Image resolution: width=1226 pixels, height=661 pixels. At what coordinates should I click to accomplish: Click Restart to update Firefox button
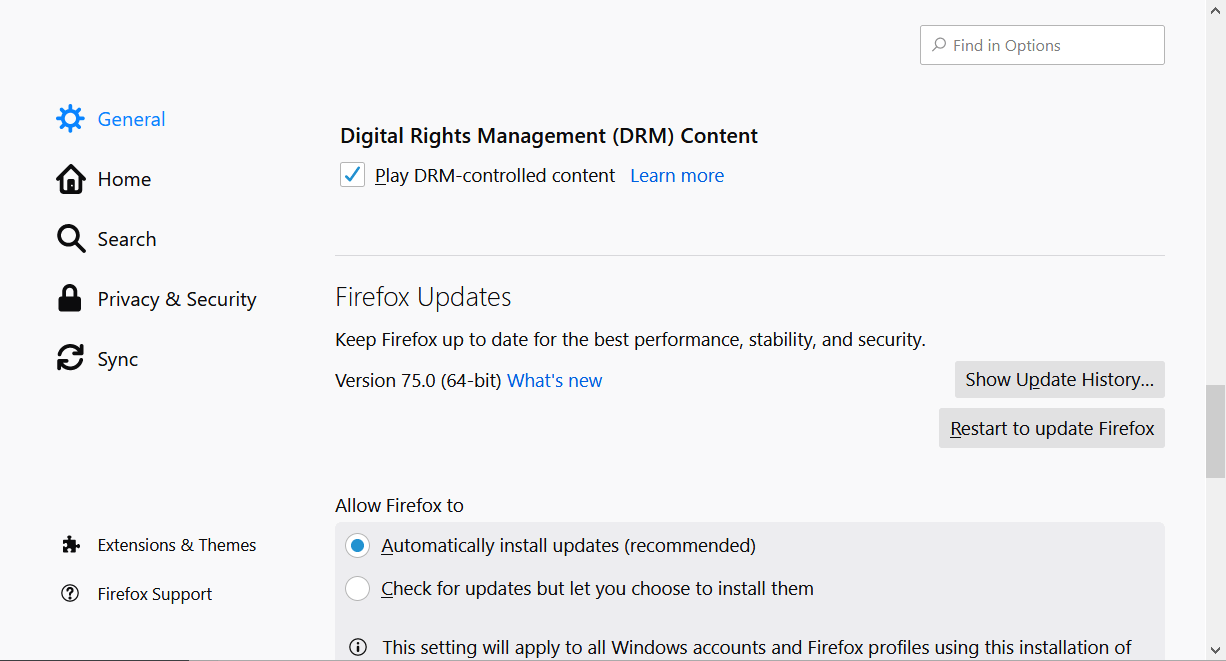[1052, 428]
